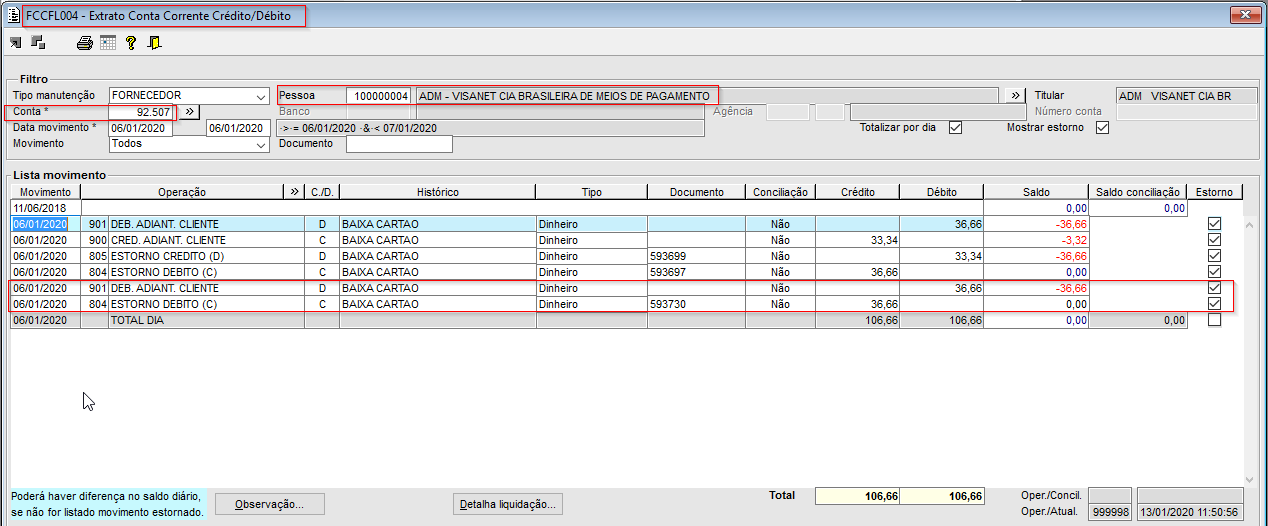
Task: Click the yellow exit door icon
Action: coord(154,43)
